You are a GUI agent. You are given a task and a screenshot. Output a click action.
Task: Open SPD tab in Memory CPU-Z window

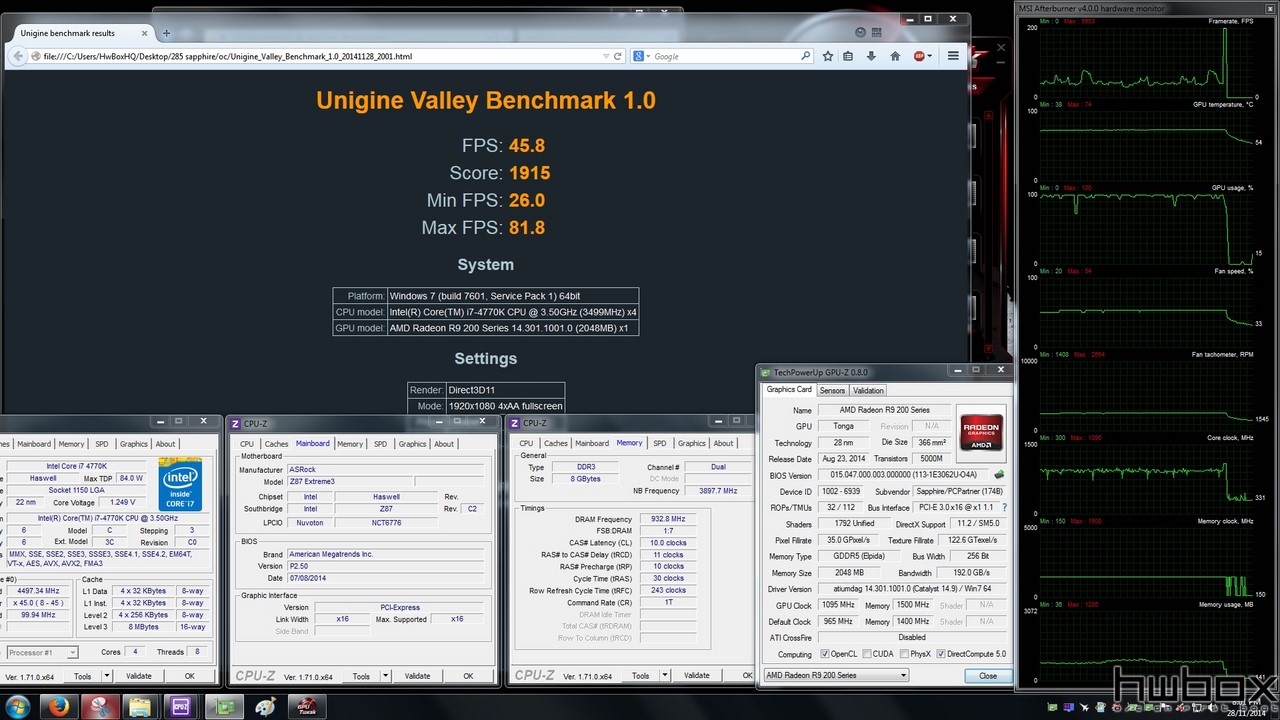pos(659,443)
